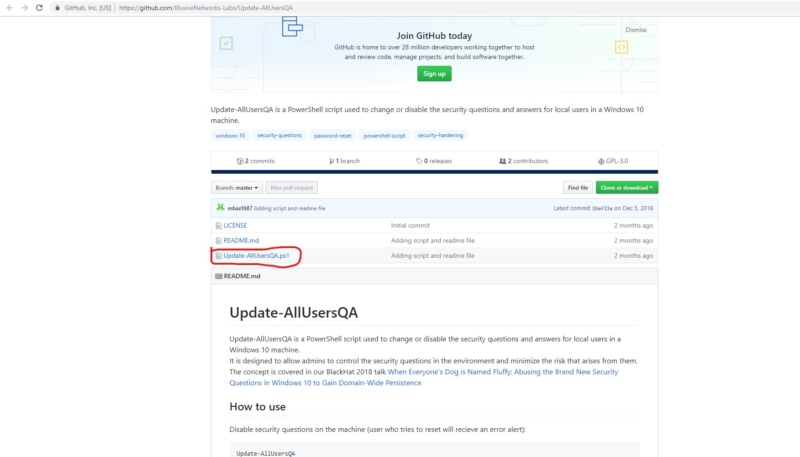
Task: Click the Update-AllUsersQA code snippet
Action: pyautogui.click(x=265, y=453)
